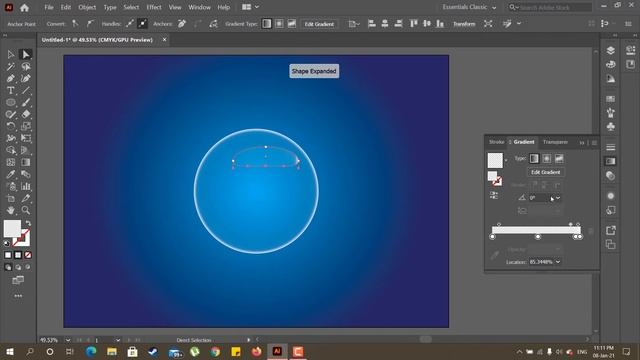Activate the Line Segment tool
The image size is (640, 360).
coord(26,90)
